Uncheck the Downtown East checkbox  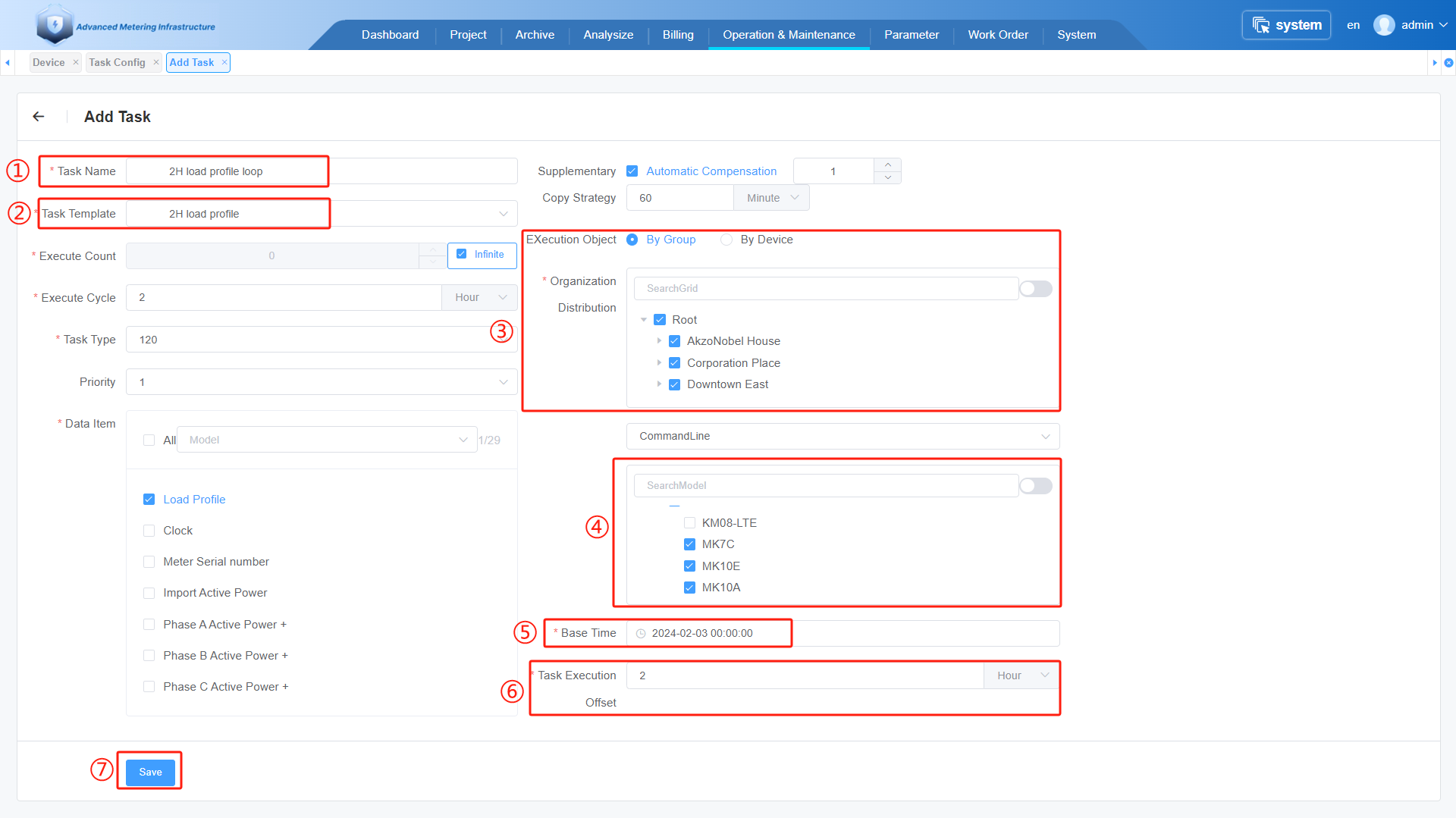674,384
